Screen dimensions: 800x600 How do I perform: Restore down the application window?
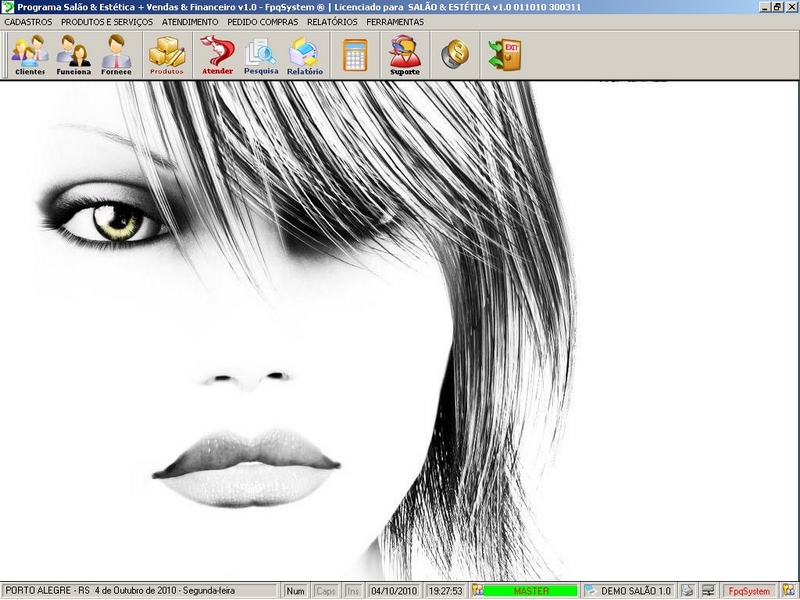777,7
